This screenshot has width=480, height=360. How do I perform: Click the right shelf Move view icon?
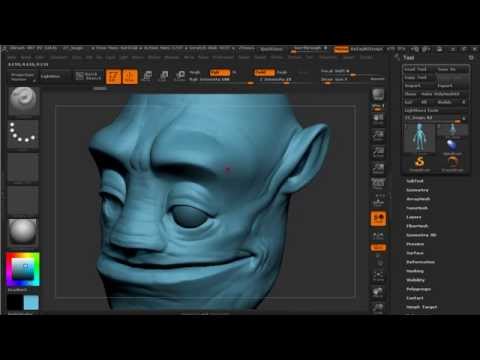[378, 292]
